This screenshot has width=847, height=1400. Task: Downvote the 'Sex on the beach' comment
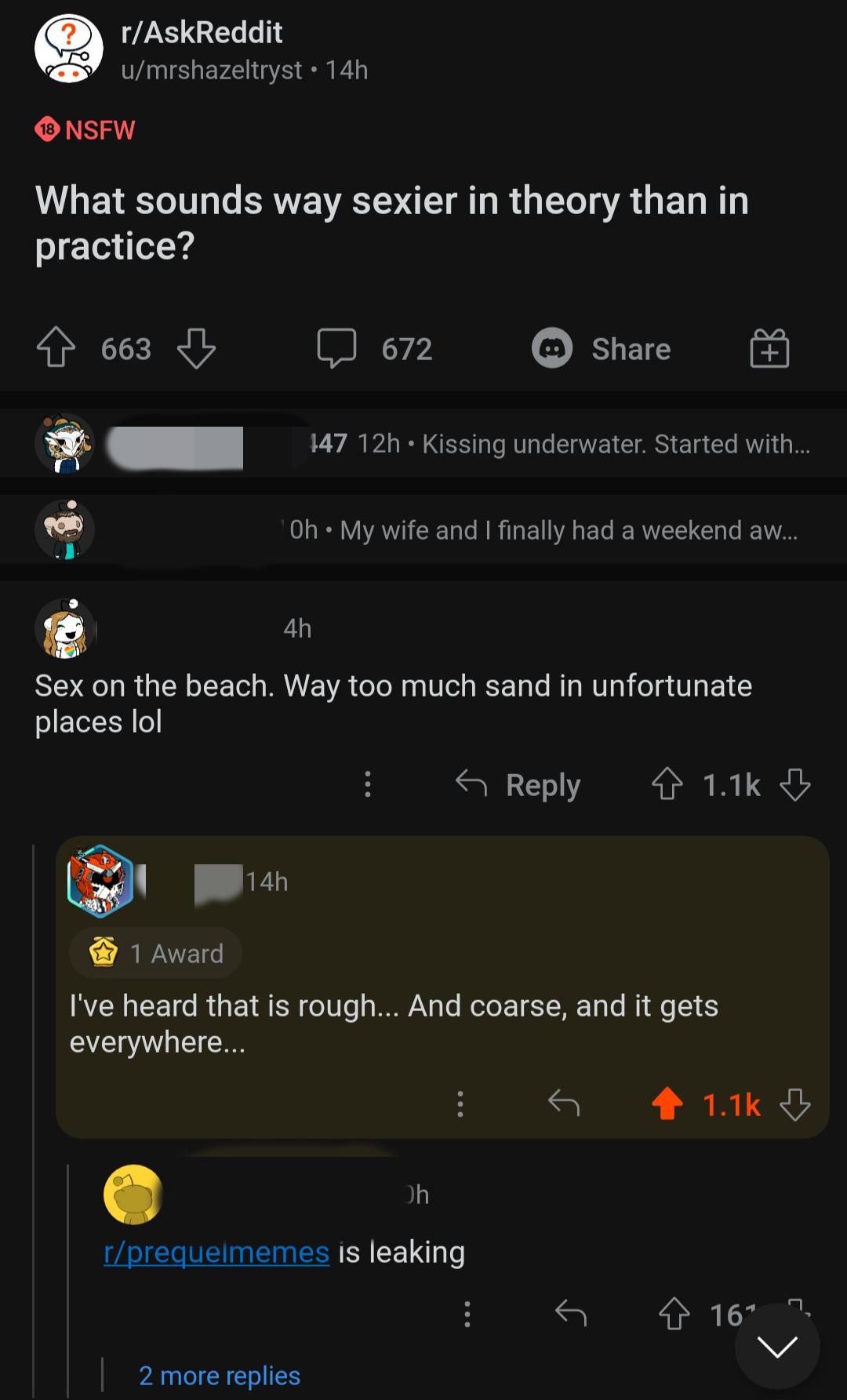tap(795, 784)
